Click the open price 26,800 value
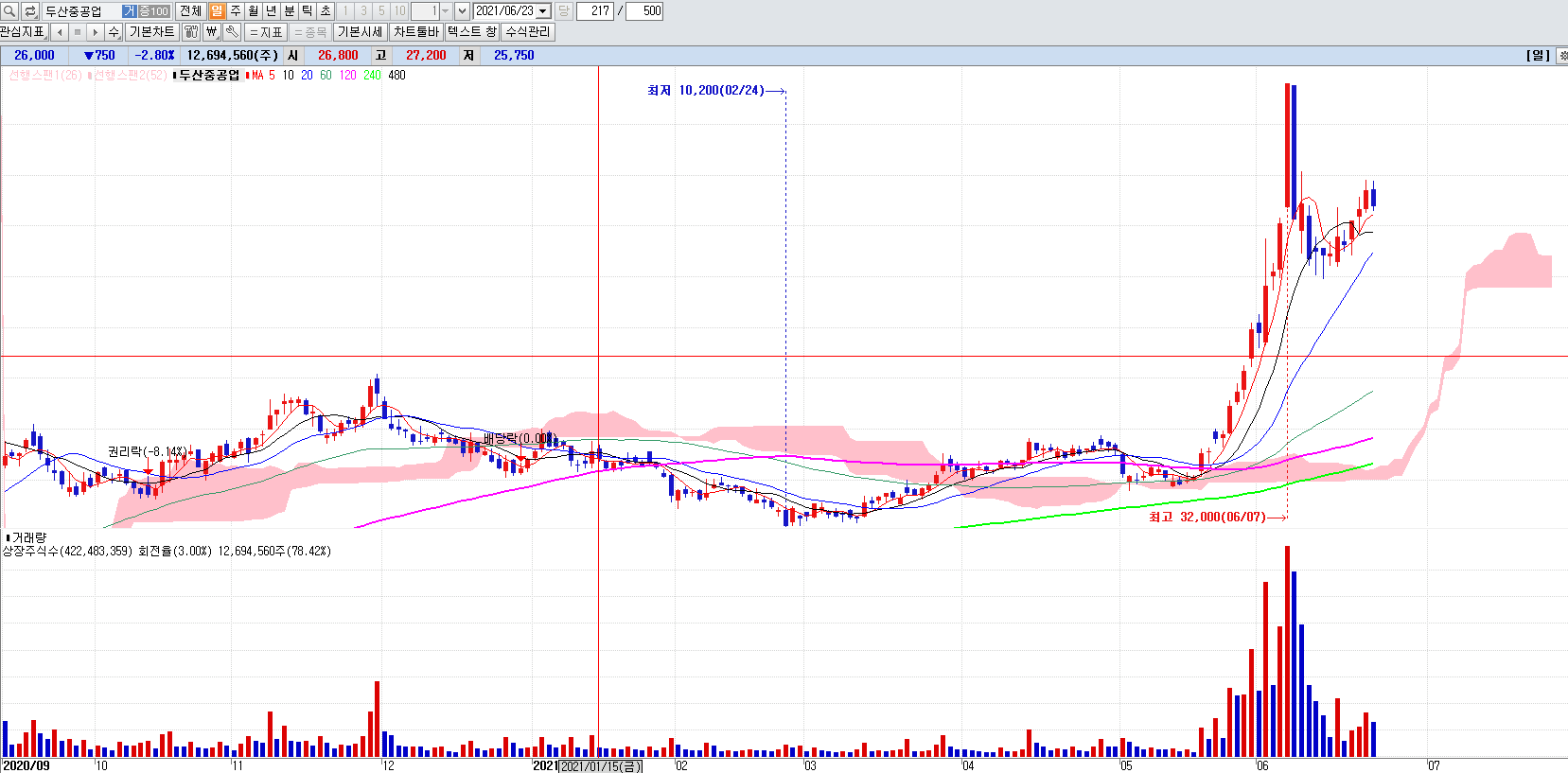The height and width of the screenshot is (773, 1568). click(338, 56)
